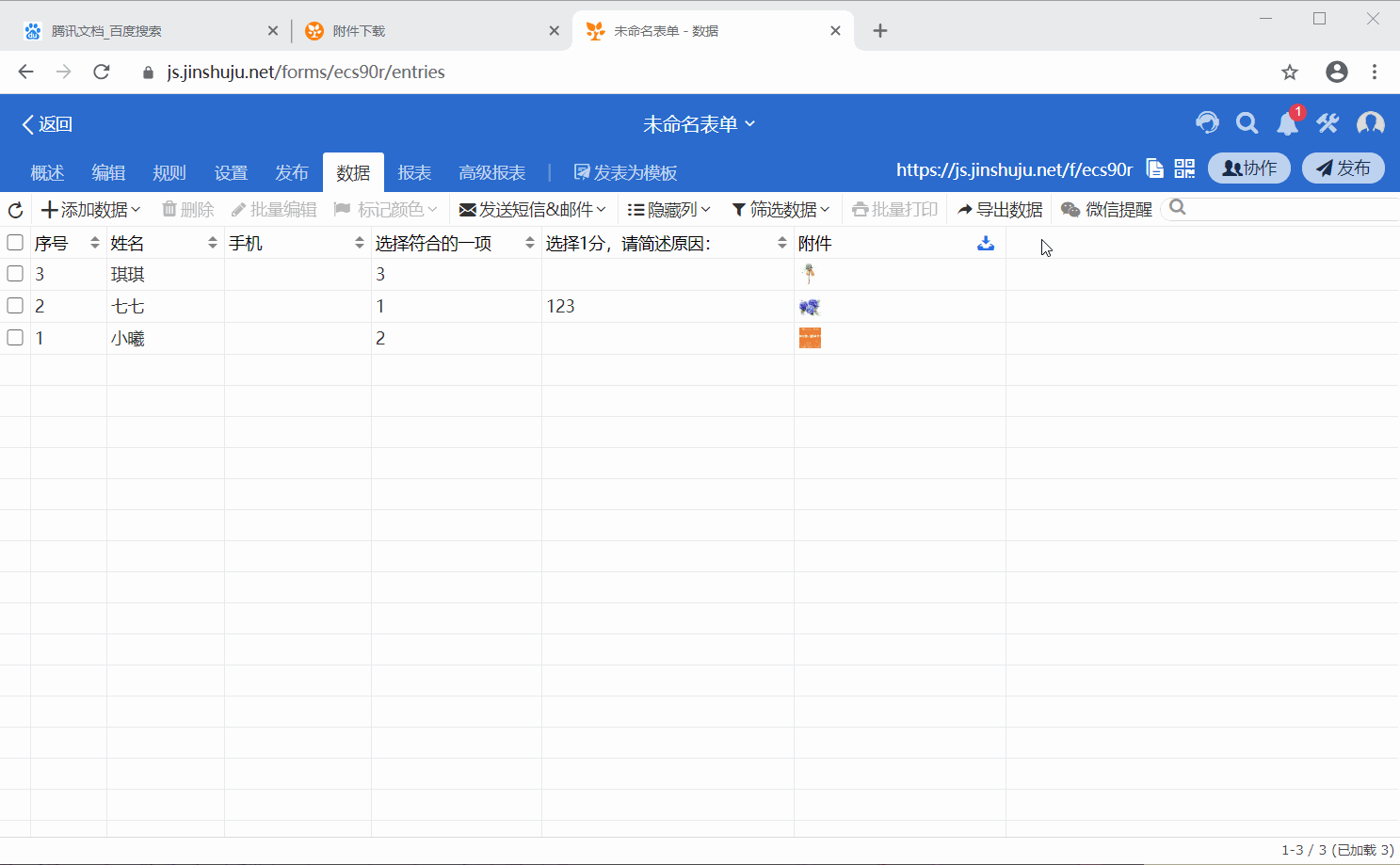The height and width of the screenshot is (865, 1400).
Task: Click the 发布 pill button at right
Action: click(1344, 168)
